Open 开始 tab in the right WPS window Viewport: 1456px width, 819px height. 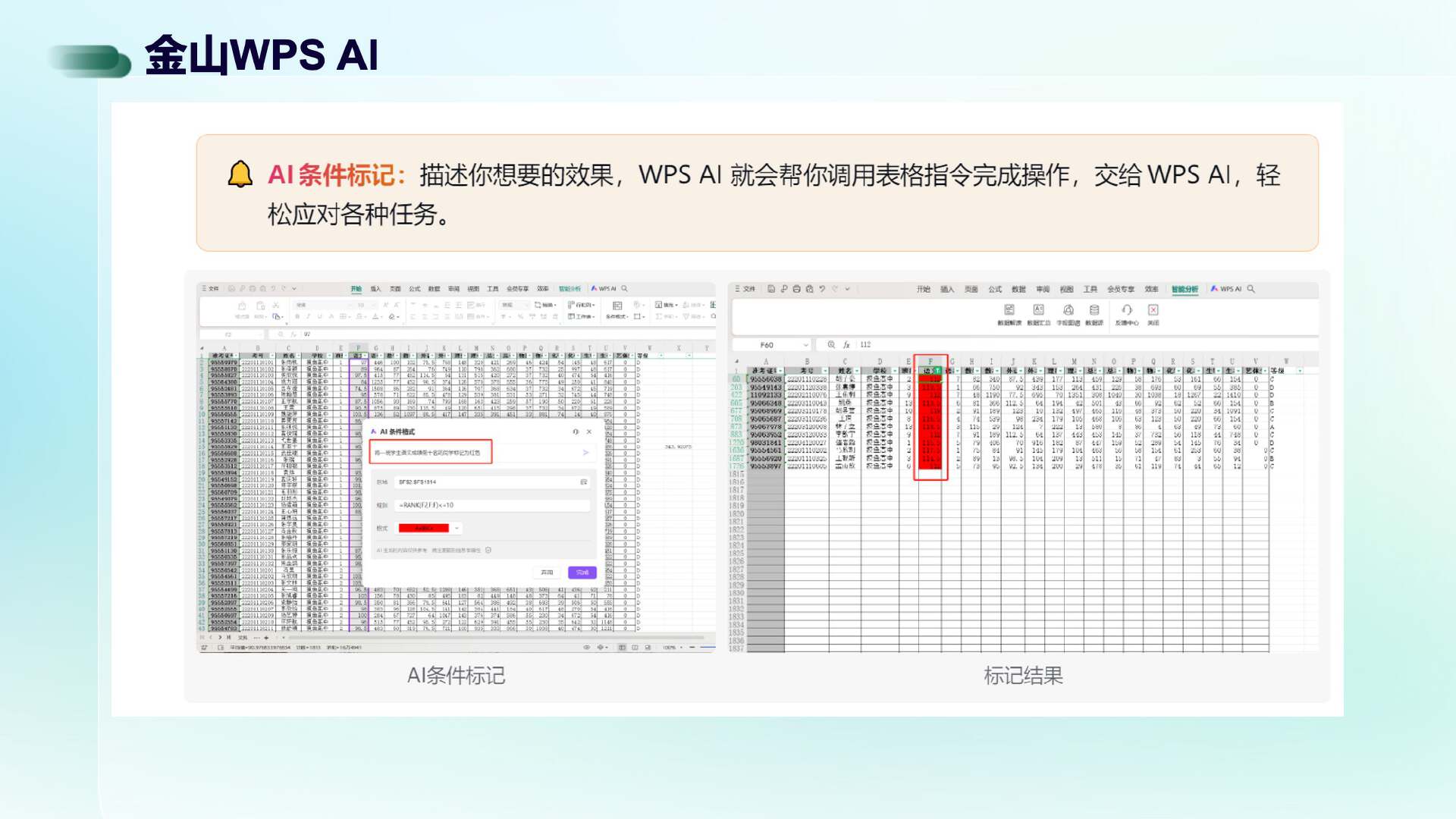(924, 289)
